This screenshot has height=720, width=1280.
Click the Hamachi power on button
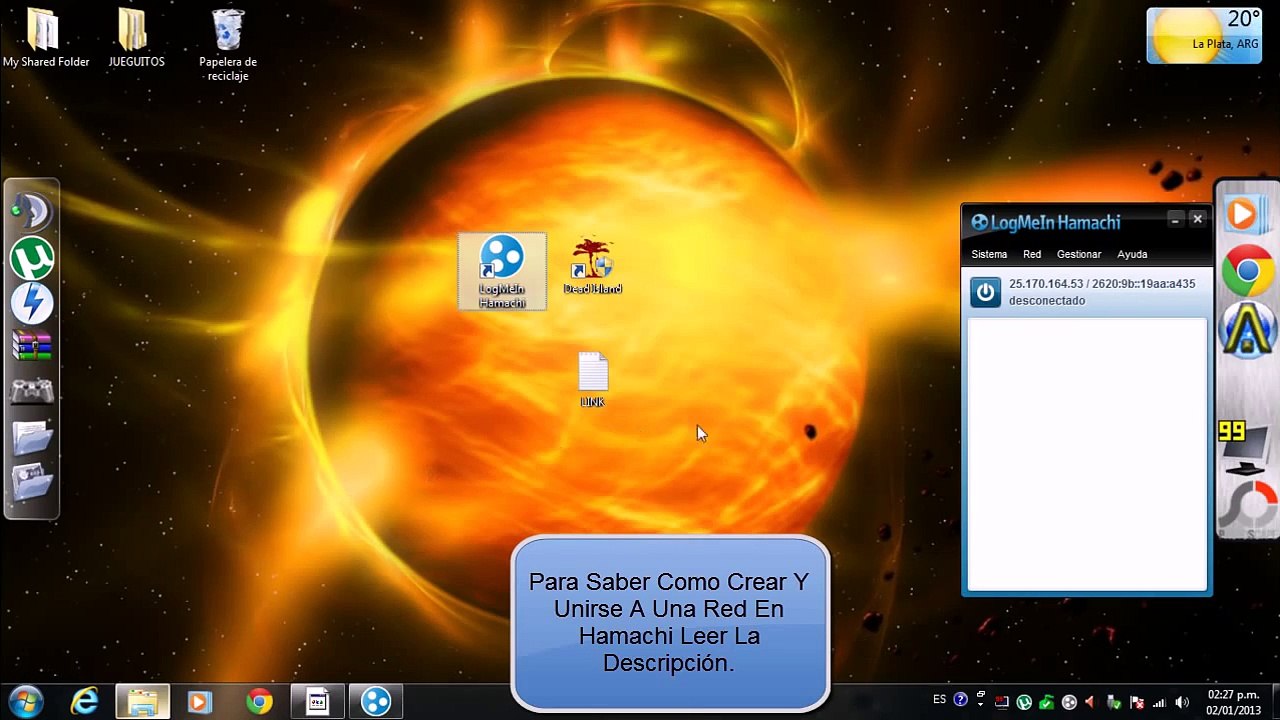(985, 292)
